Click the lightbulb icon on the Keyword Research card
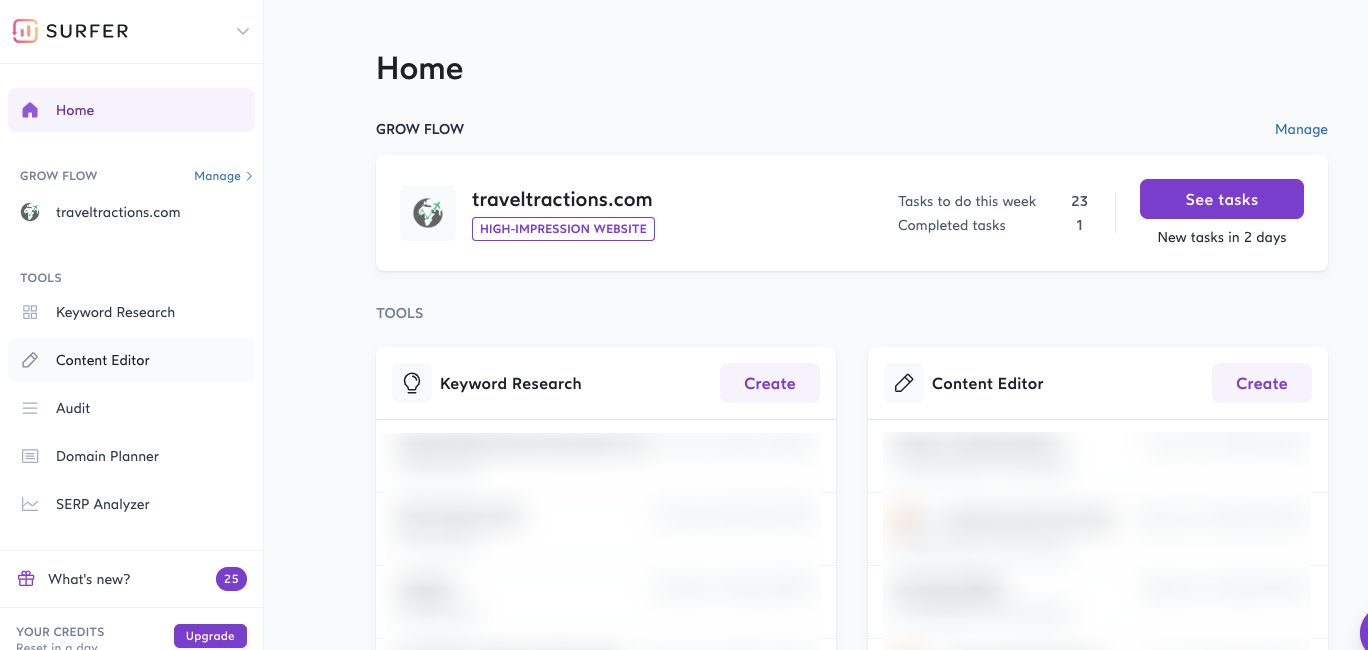The width and height of the screenshot is (1368, 650). tap(412, 383)
